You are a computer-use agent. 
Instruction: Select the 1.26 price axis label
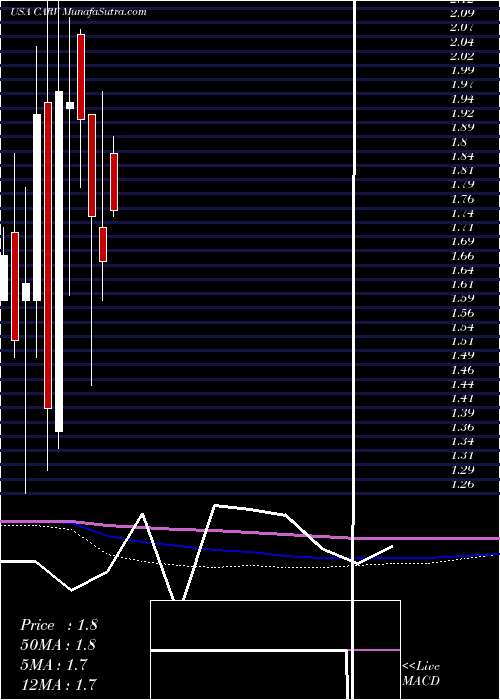point(462,484)
